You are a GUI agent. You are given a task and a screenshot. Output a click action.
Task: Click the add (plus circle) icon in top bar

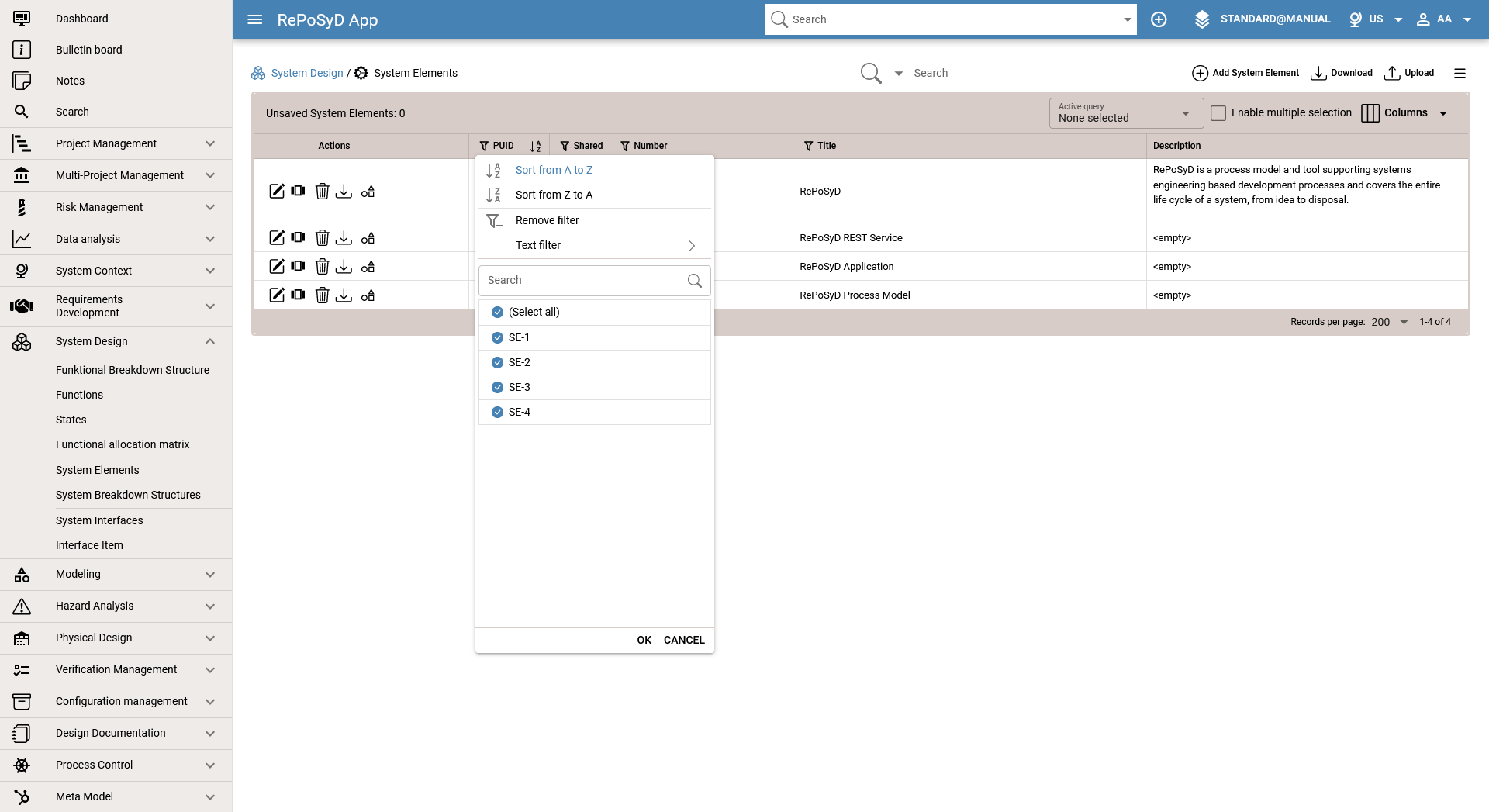[1159, 19]
